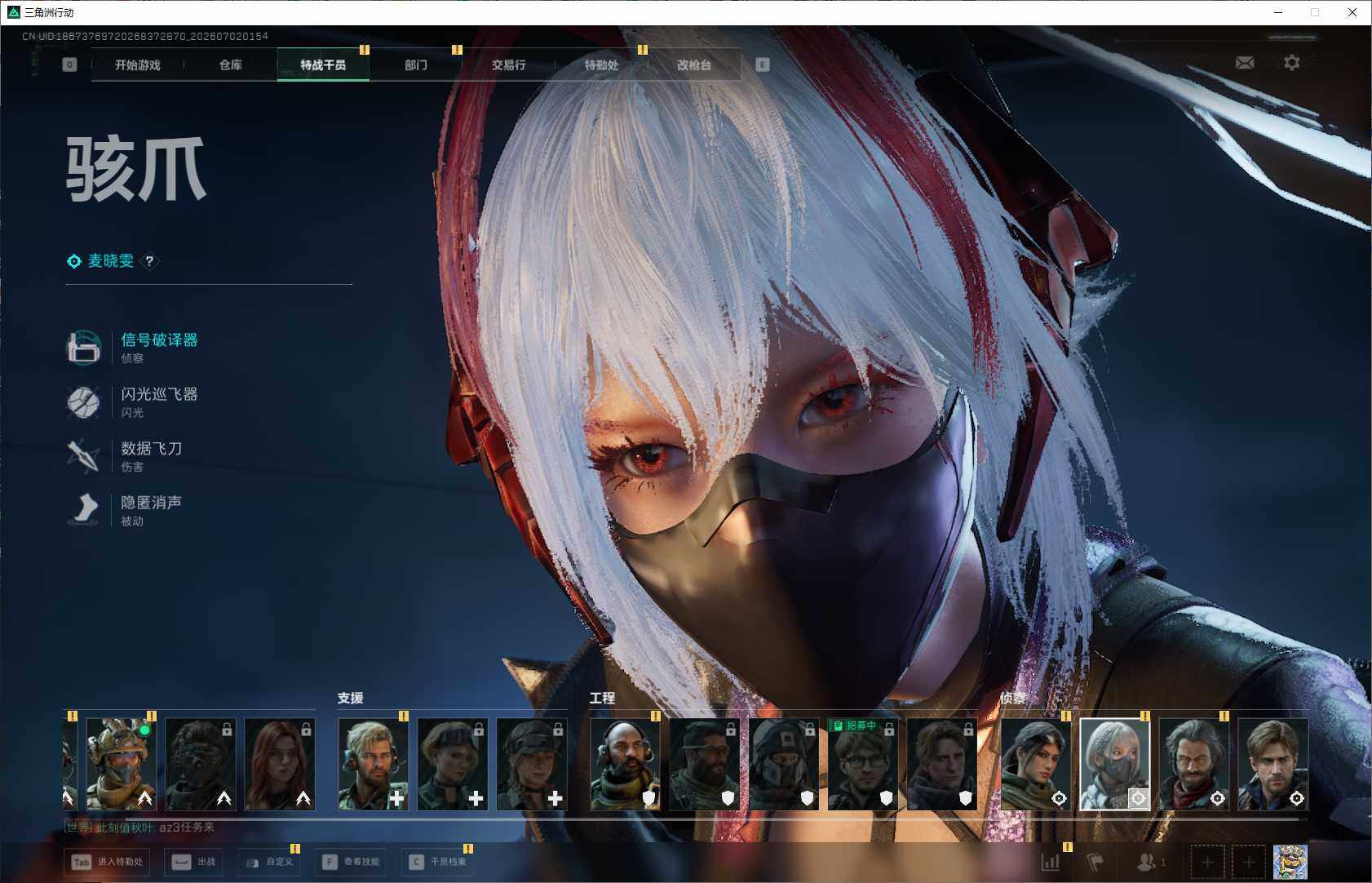This screenshot has height=883, width=1372.
Task: Click the first empty squad slot plus
Action: (1207, 863)
